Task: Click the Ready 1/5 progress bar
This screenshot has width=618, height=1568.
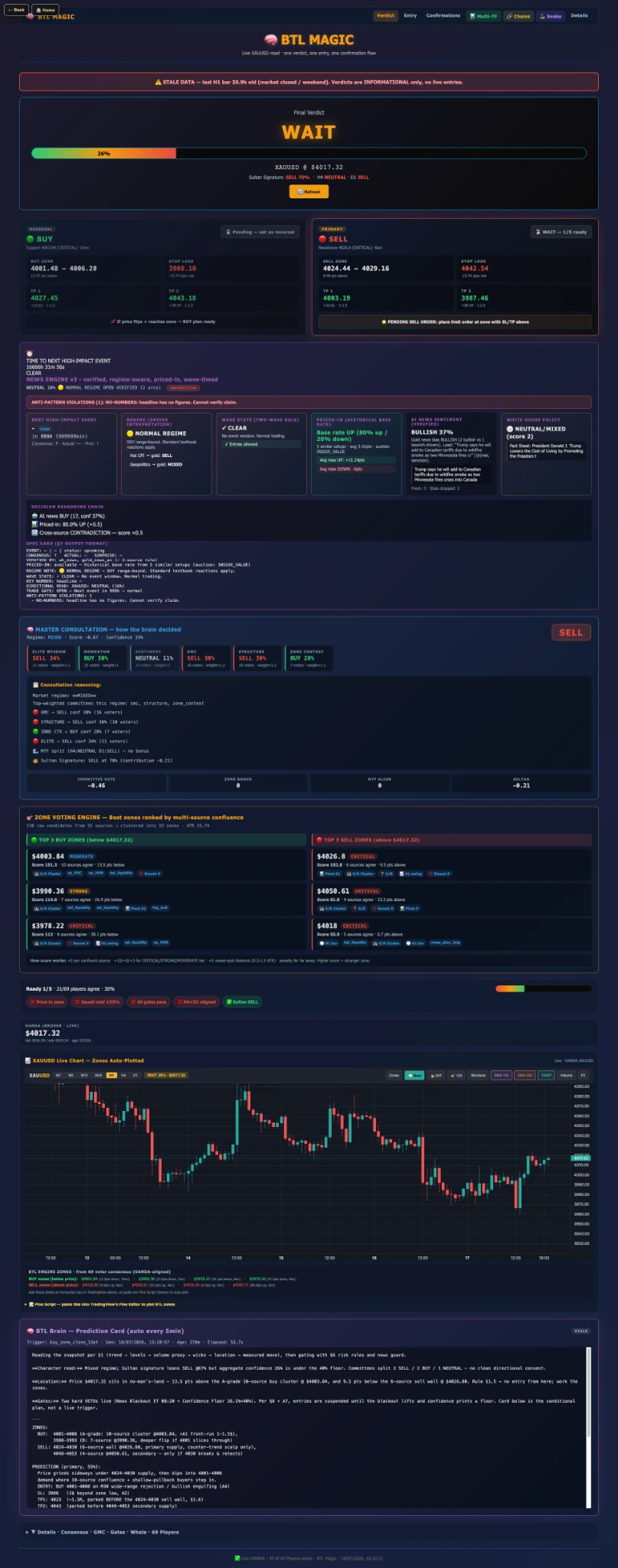Action: [543, 988]
